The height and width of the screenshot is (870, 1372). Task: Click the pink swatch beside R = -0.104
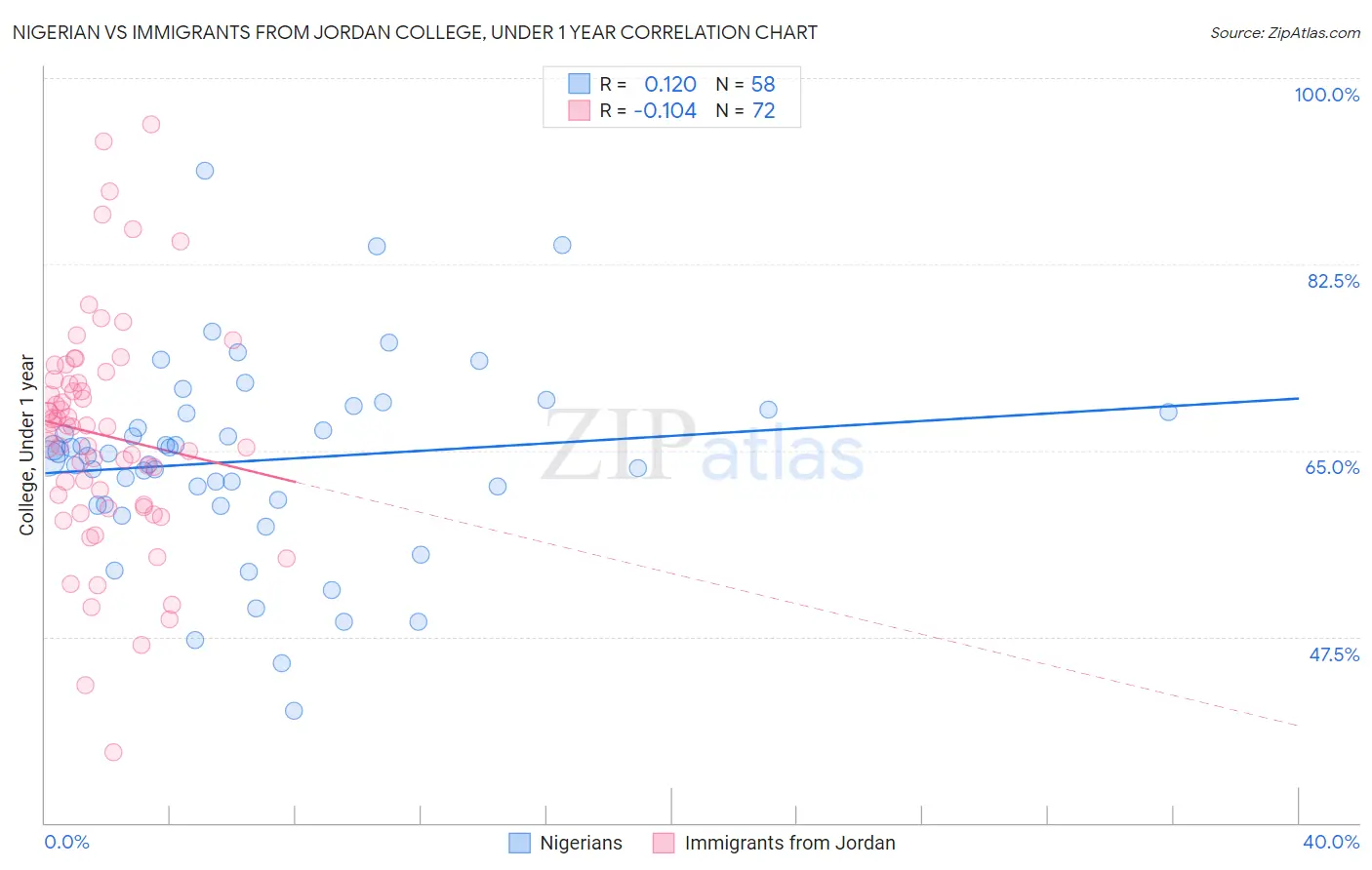click(580, 110)
